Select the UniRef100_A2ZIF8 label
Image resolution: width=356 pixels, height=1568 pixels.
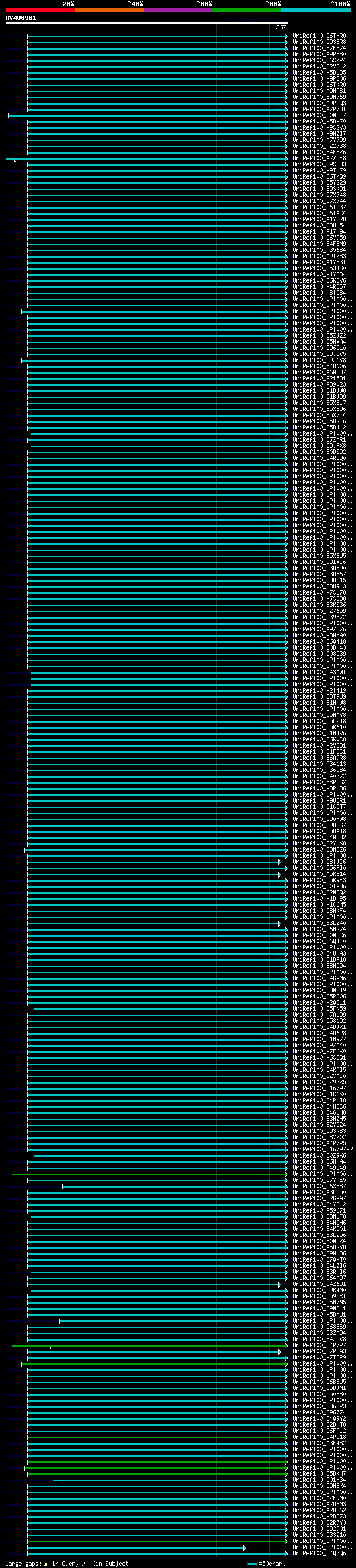tap(319, 159)
